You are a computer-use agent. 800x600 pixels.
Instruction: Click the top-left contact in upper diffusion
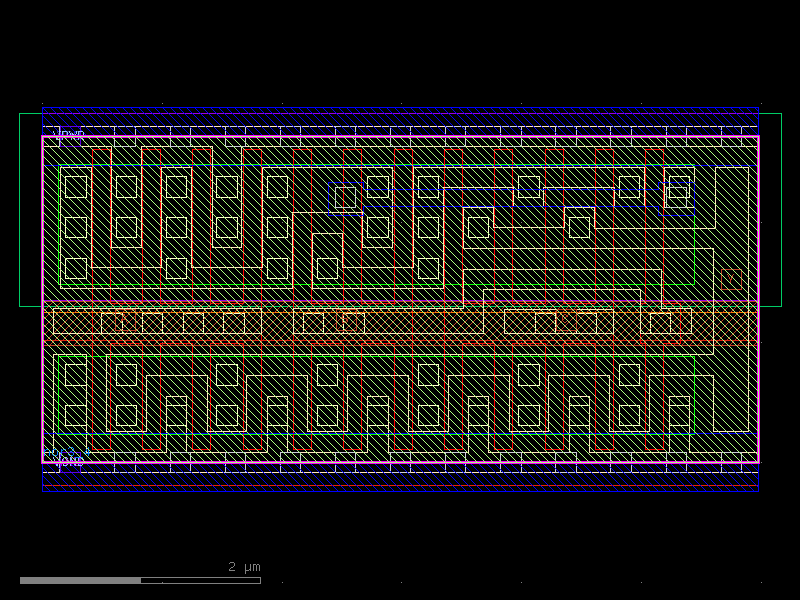pyautogui.click(x=76, y=187)
